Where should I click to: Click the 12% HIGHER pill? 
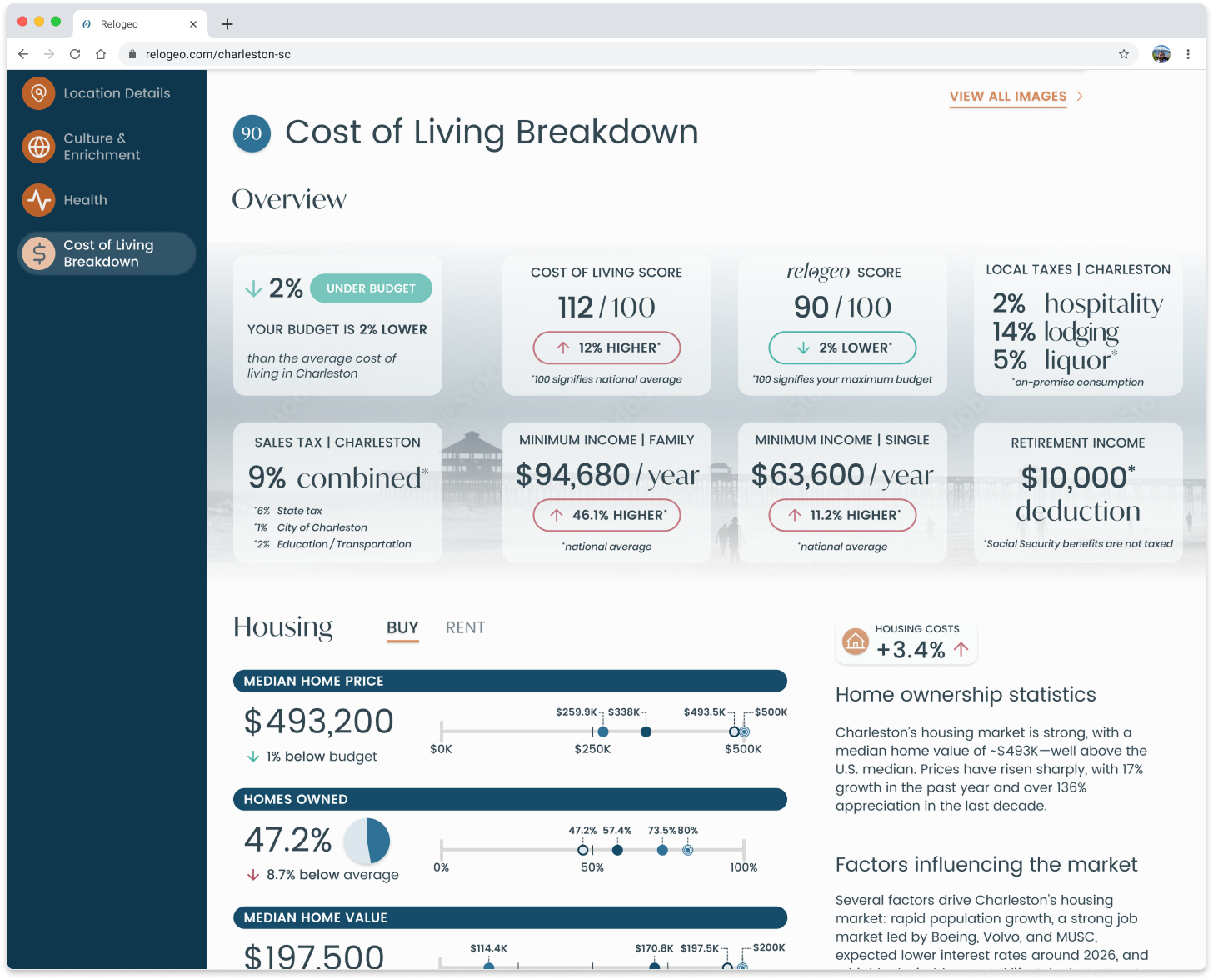click(606, 347)
